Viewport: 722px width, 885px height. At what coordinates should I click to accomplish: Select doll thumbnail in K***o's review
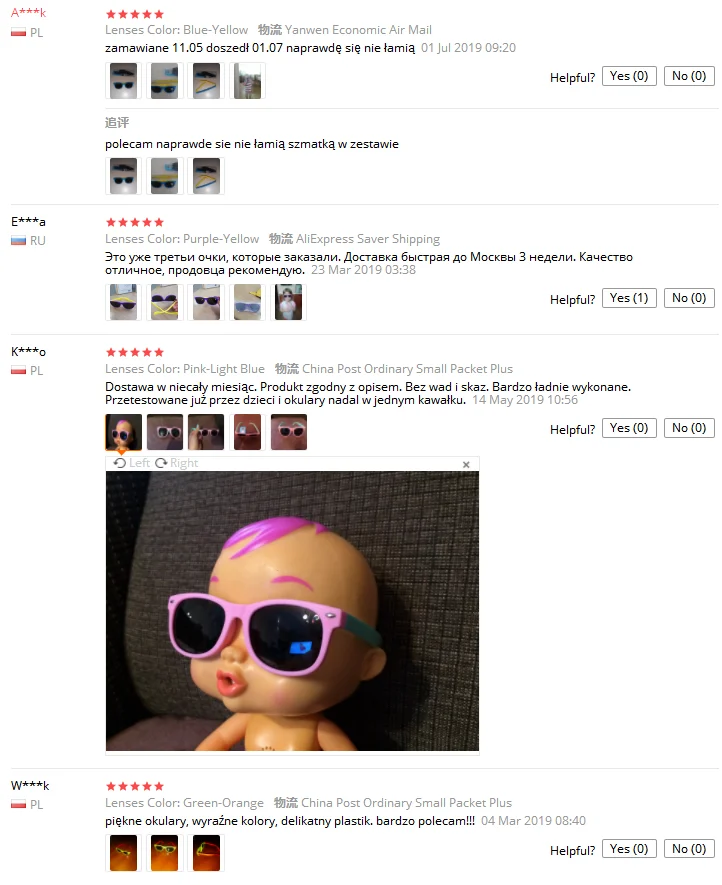(x=124, y=432)
